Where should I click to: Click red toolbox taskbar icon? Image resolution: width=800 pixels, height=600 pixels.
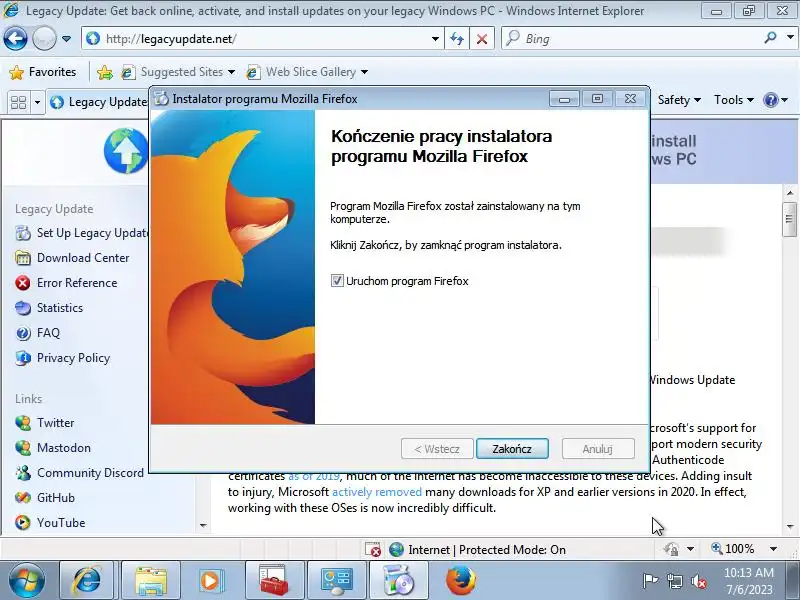274,581
